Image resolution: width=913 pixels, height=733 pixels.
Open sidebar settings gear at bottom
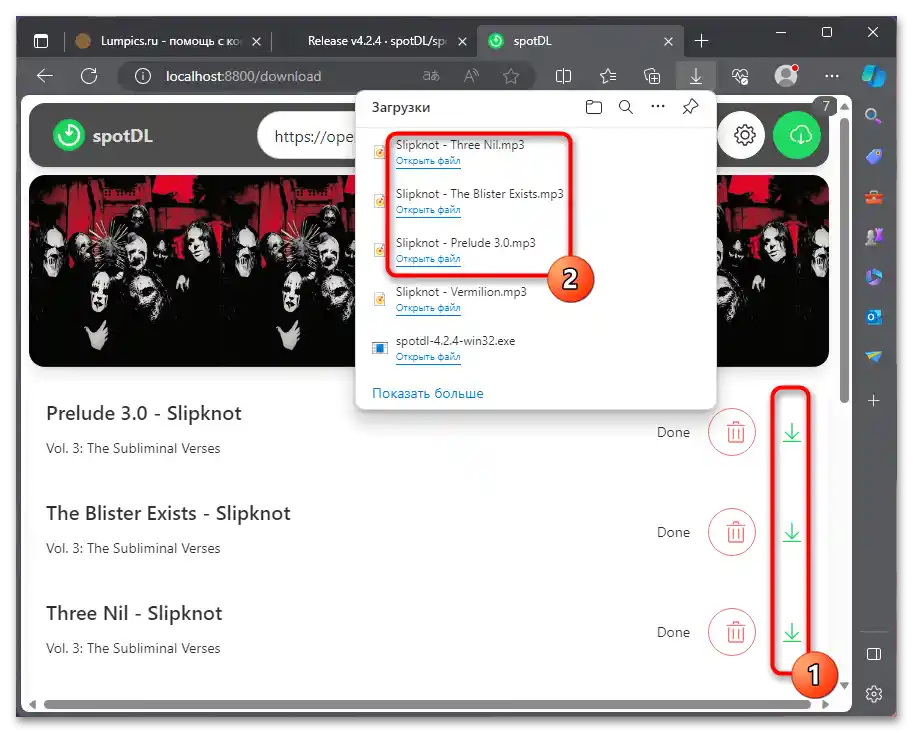(x=873, y=694)
